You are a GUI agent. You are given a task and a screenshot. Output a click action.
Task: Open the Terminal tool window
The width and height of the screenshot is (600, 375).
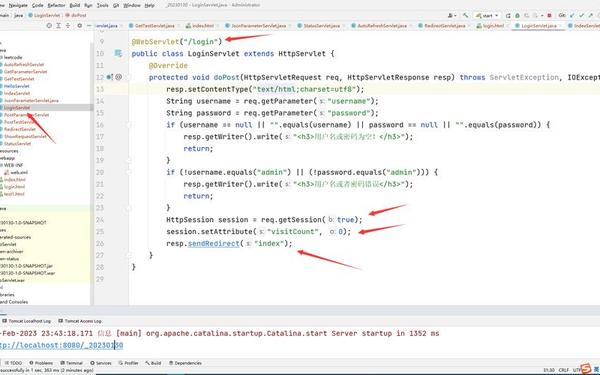click(x=72, y=363)
